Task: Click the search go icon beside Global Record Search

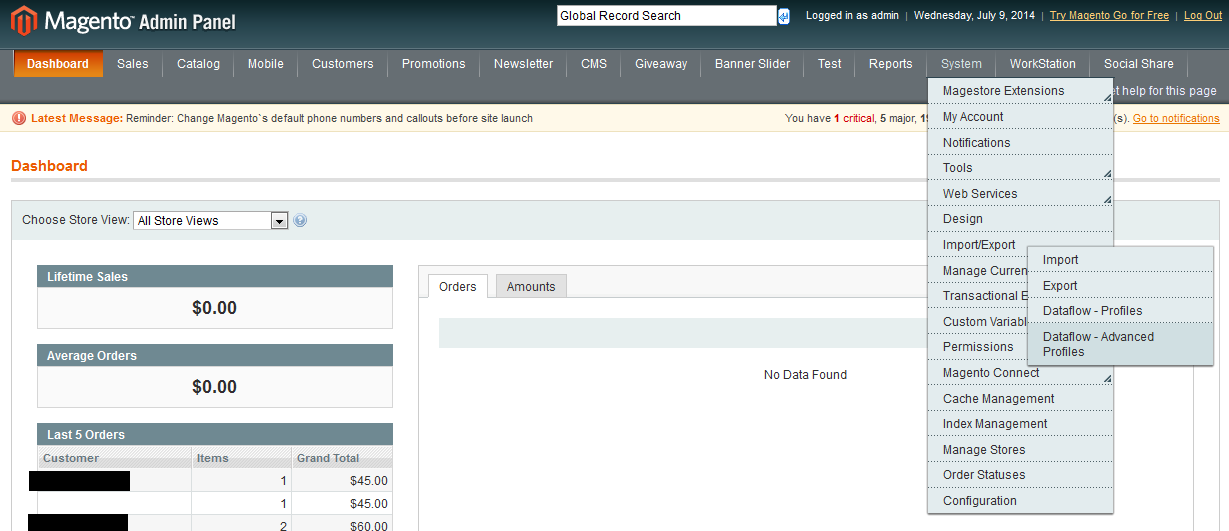Action: click(x=784, y=16)
